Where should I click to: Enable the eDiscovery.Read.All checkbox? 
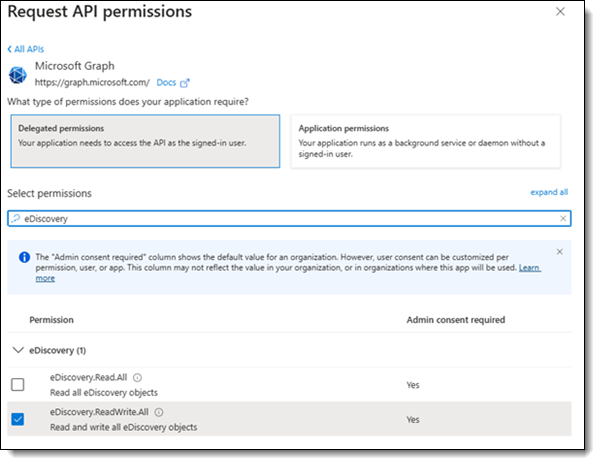pos(18,385)
